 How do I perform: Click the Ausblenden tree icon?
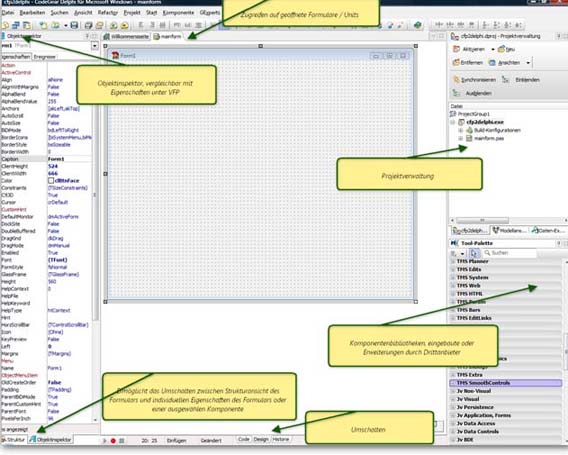pos(456,93)
